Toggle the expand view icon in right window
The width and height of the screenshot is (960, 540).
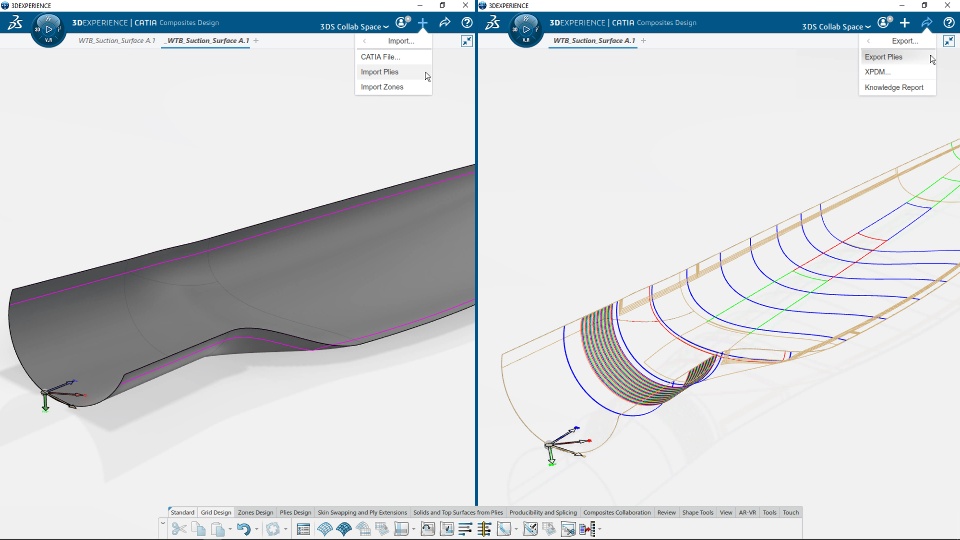coord(948,41)
